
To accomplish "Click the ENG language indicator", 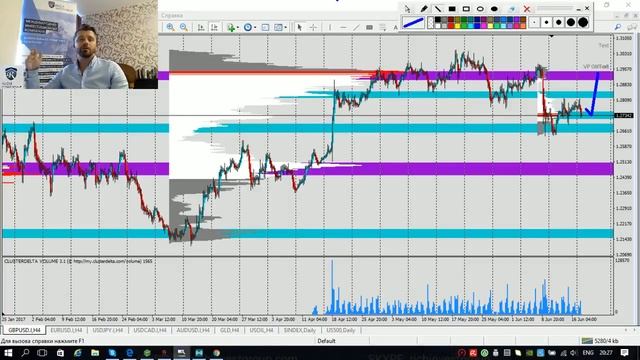I will pos(588,353).
